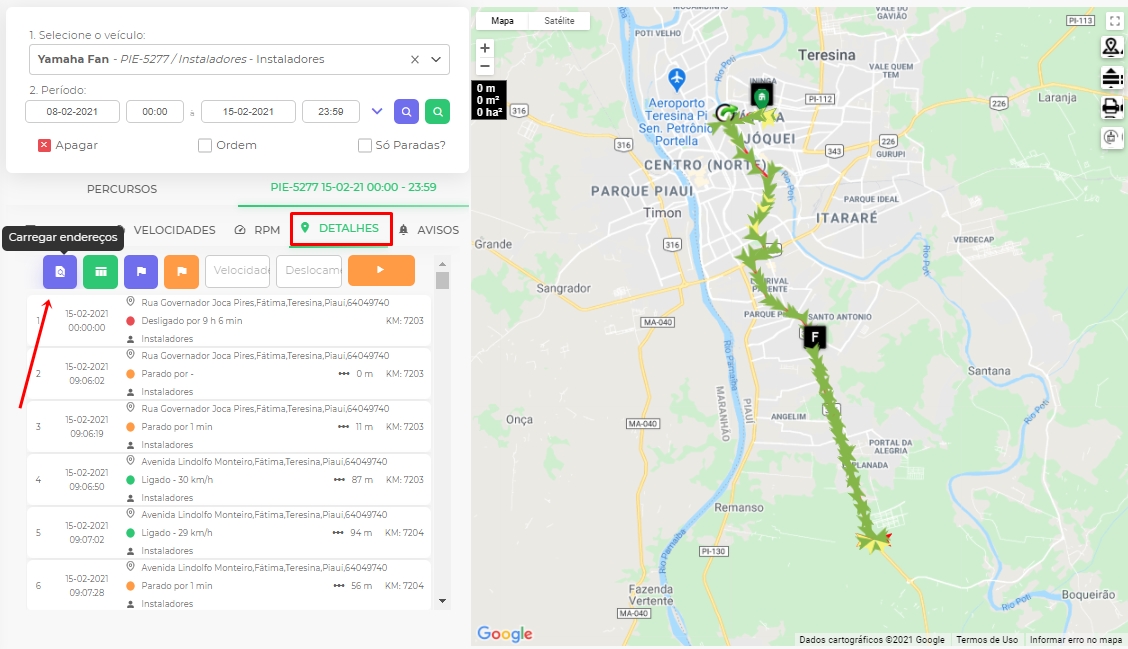Click the details list scrollbar thumb

point(442,280)
